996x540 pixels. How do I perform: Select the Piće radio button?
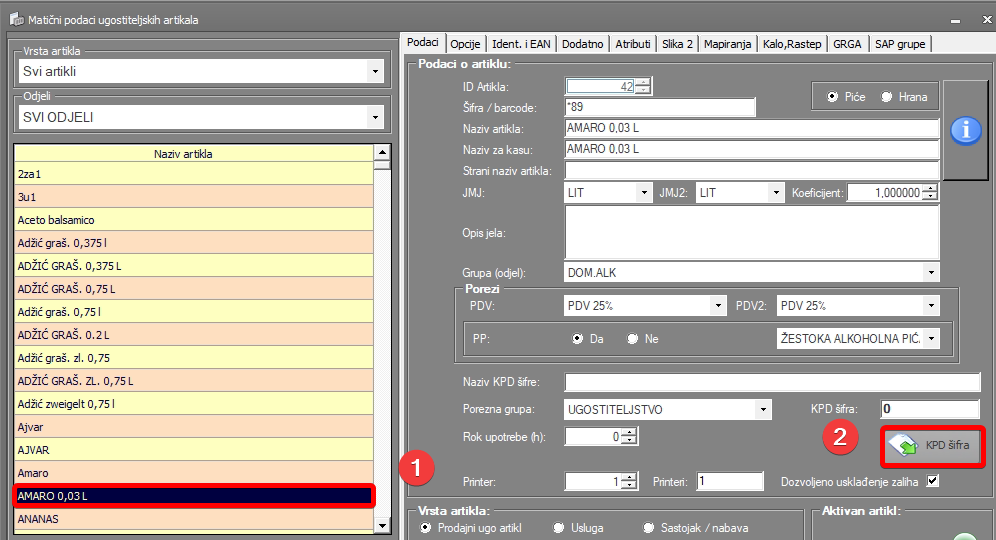tap(832, 97)
